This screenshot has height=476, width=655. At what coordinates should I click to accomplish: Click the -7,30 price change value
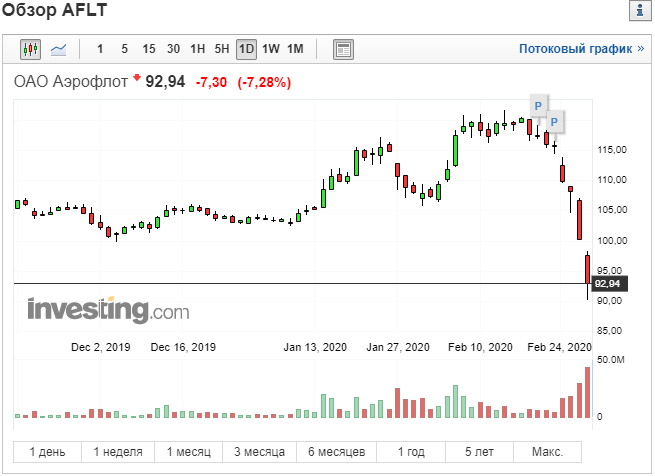(x=211, y=82)
